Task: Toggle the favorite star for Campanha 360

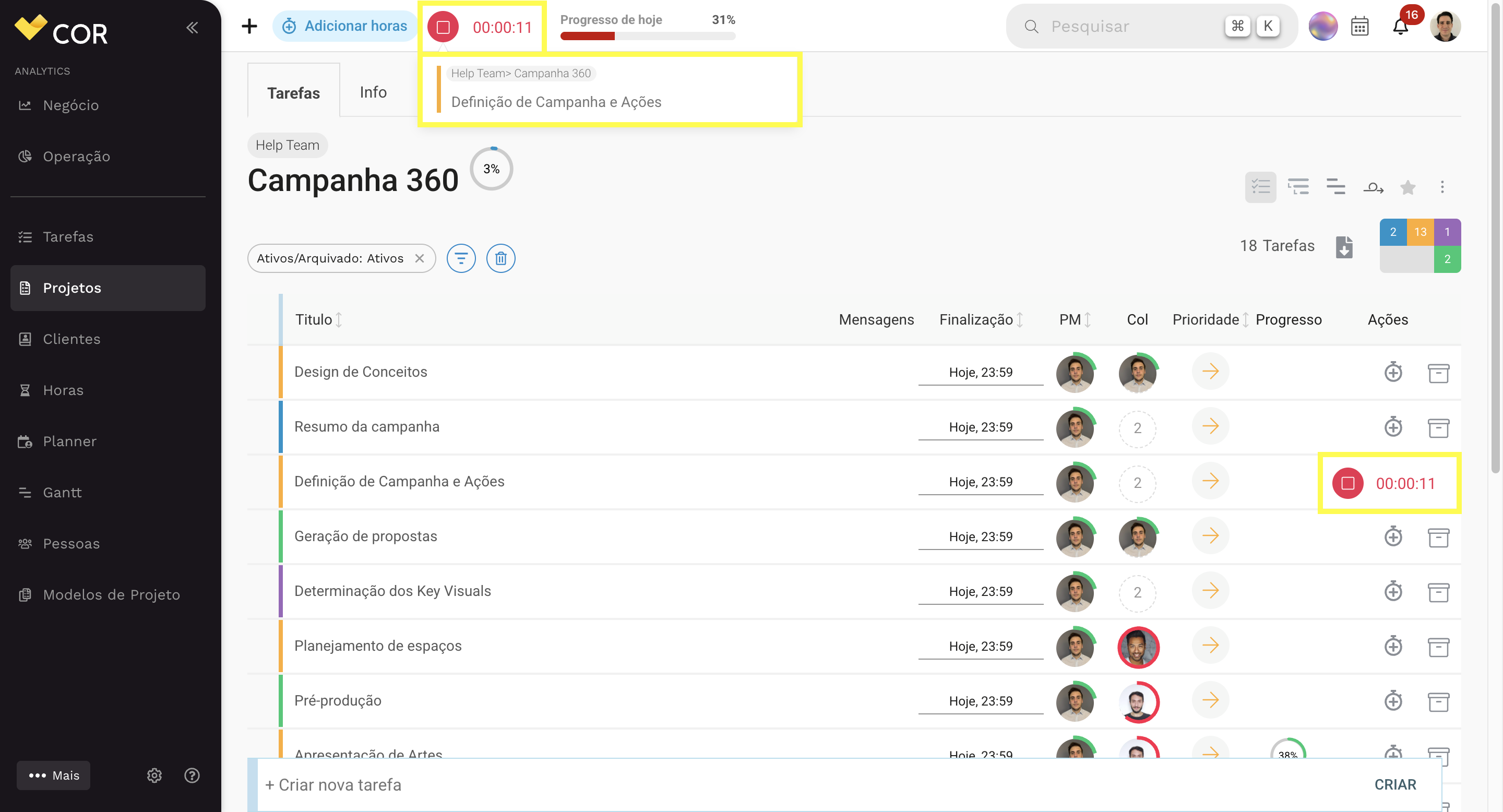Action: click(1408, 187)
